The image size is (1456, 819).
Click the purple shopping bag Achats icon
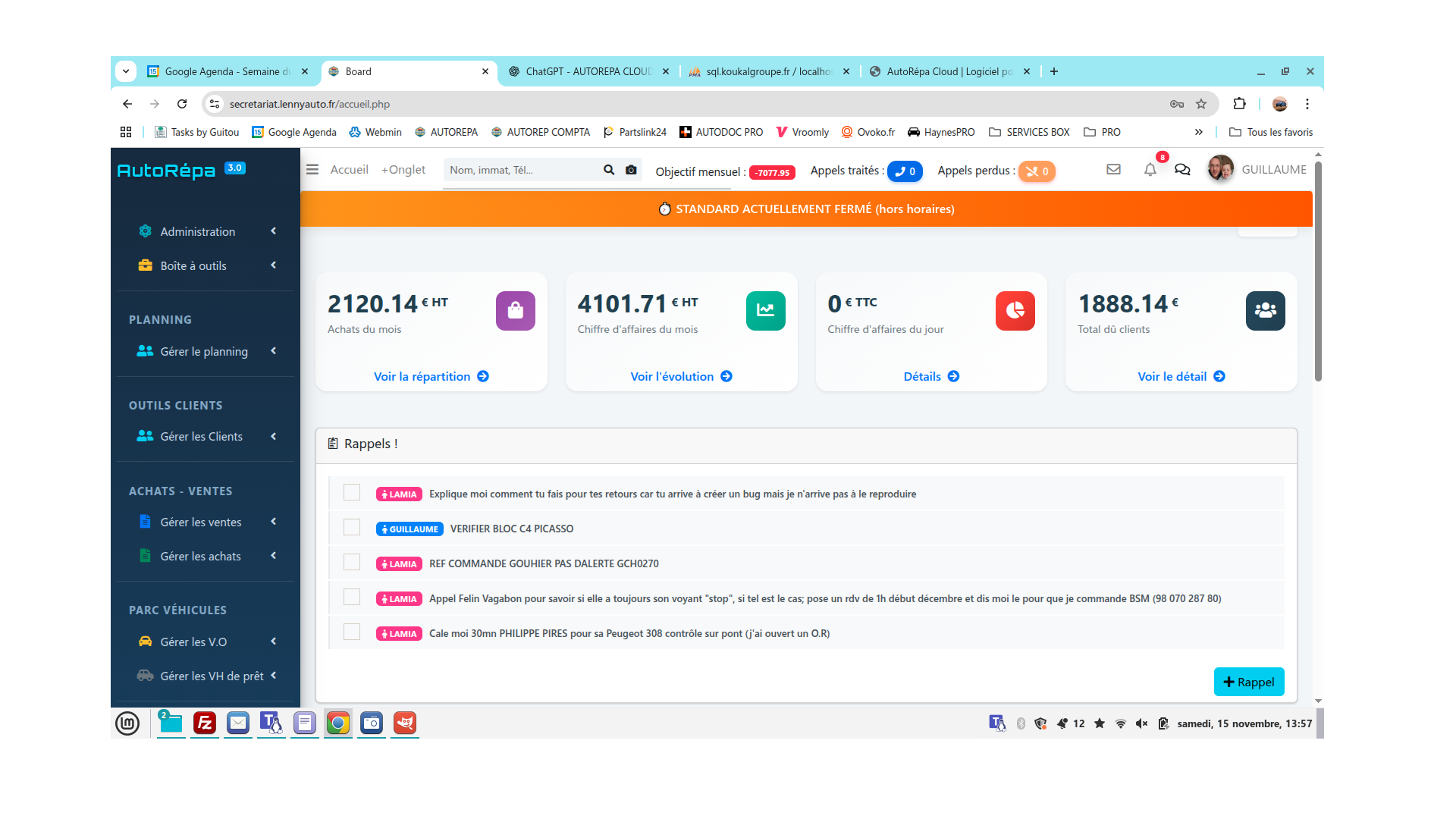pos(516,311)
